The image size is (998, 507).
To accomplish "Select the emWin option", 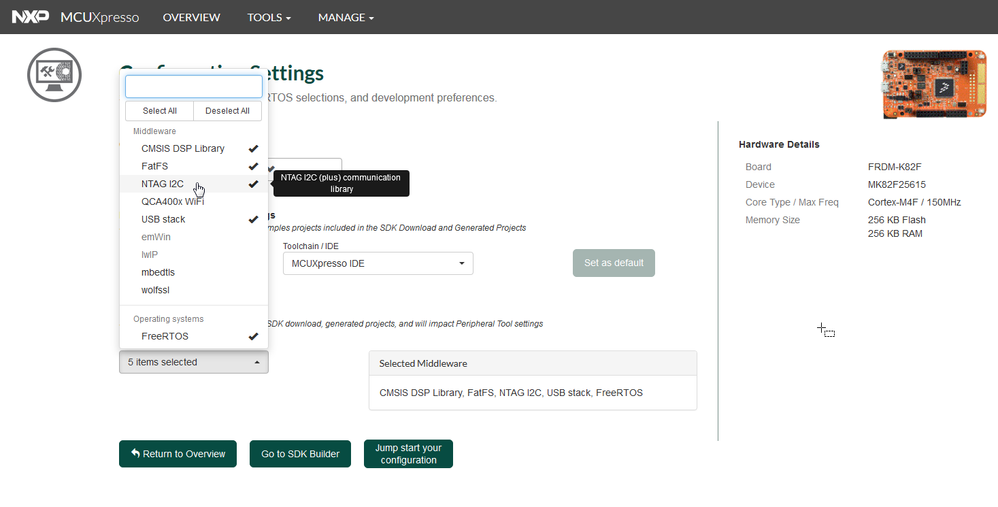I will pyautogui.click(x=193, y=237).
